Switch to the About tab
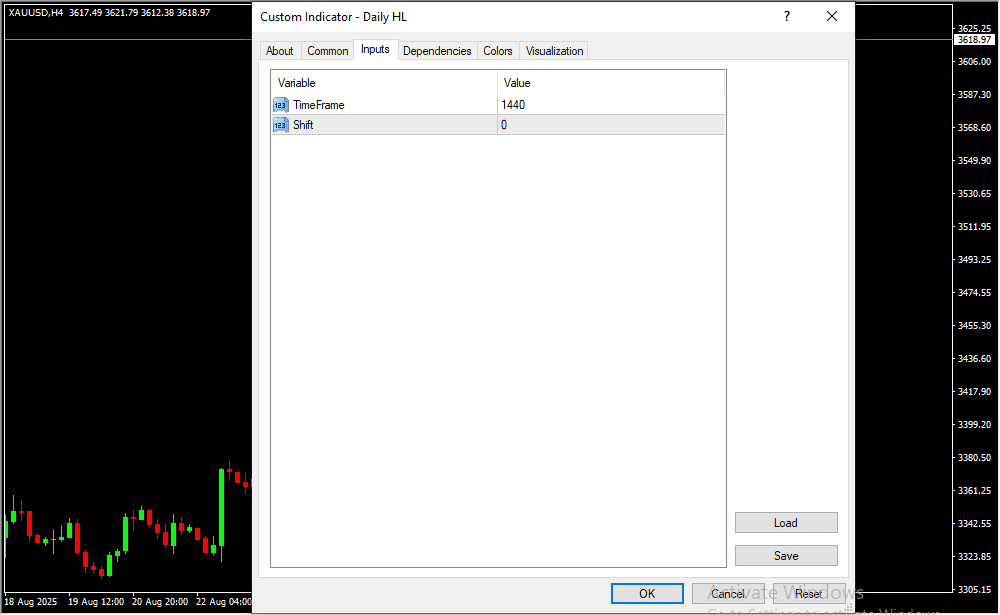Image resolution: width=1000 pixels, height=615 pixels. tap(280, 51)
